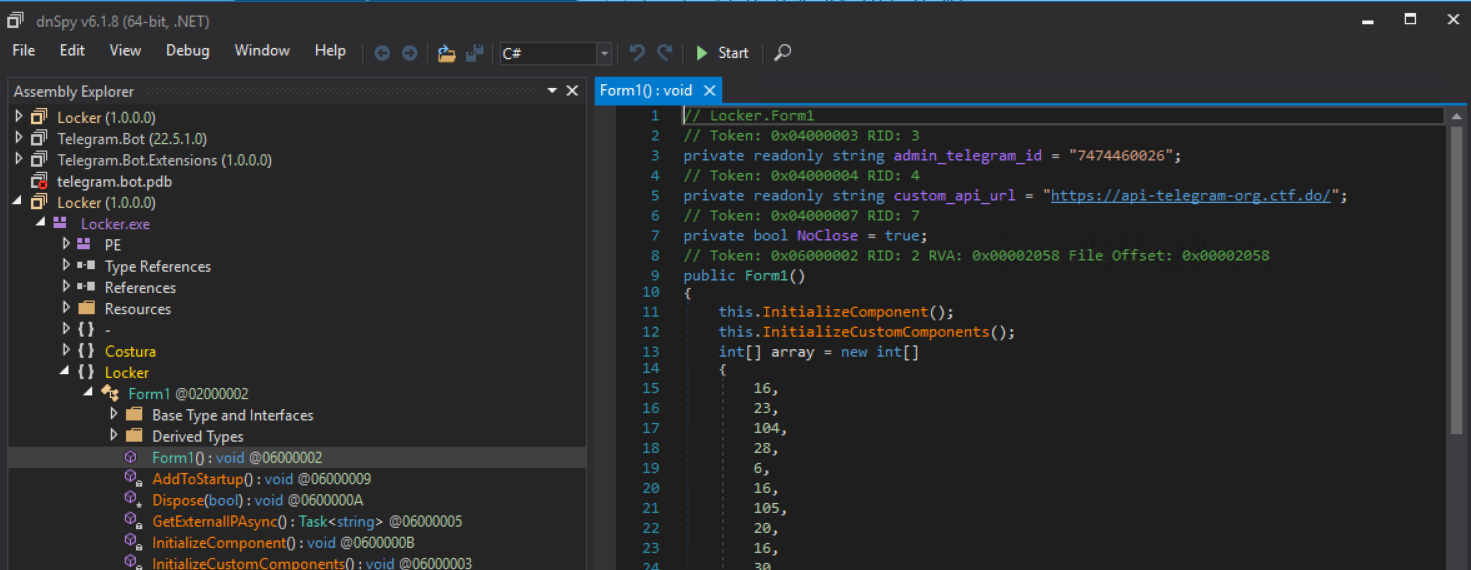
Task: Open the Edit menu
Action: coord(72,50)
